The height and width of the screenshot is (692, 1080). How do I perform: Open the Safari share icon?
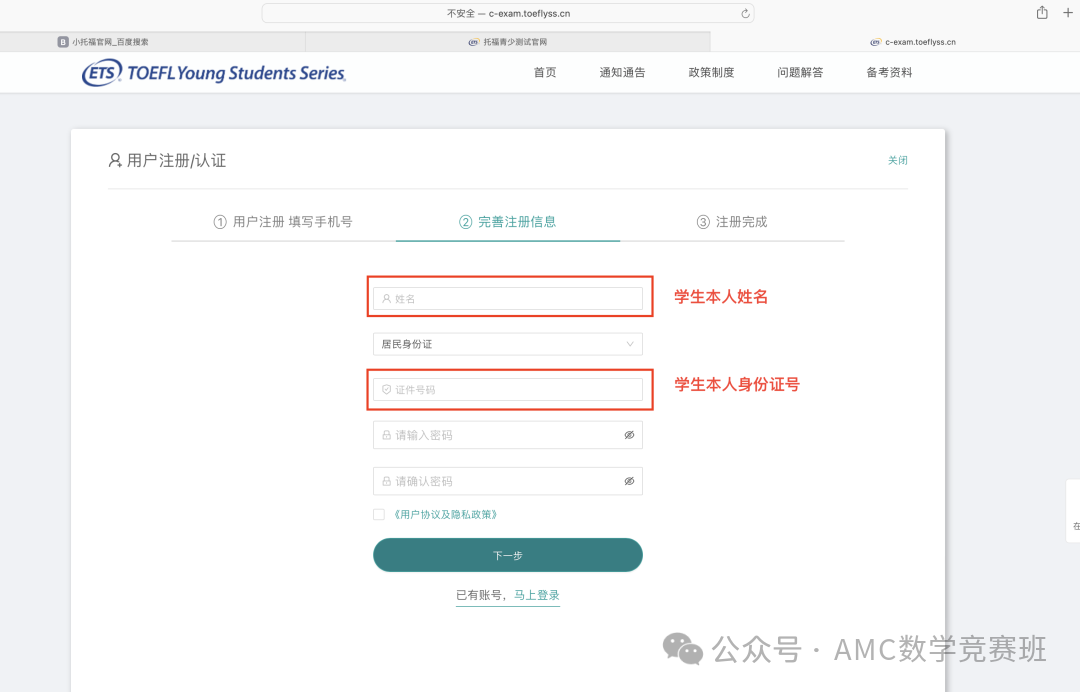tap(1042, 12)
